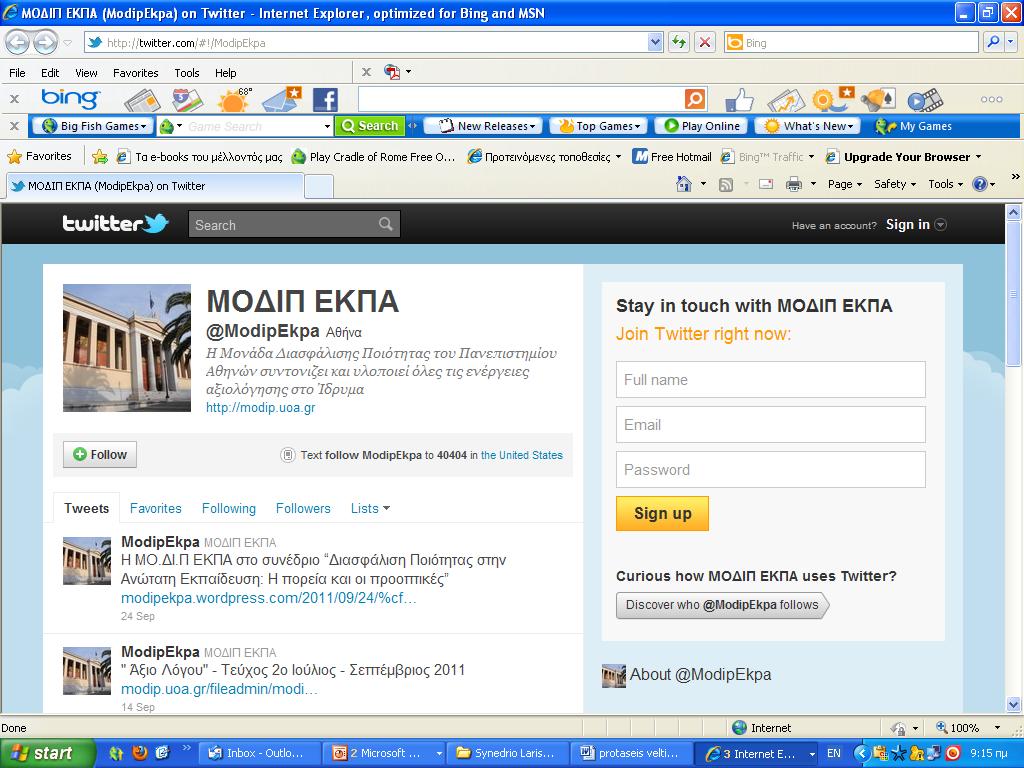Open the Sign in dropdown
Image resolution: width=1024 pixels, height=768 pixels.
(916, 225)
